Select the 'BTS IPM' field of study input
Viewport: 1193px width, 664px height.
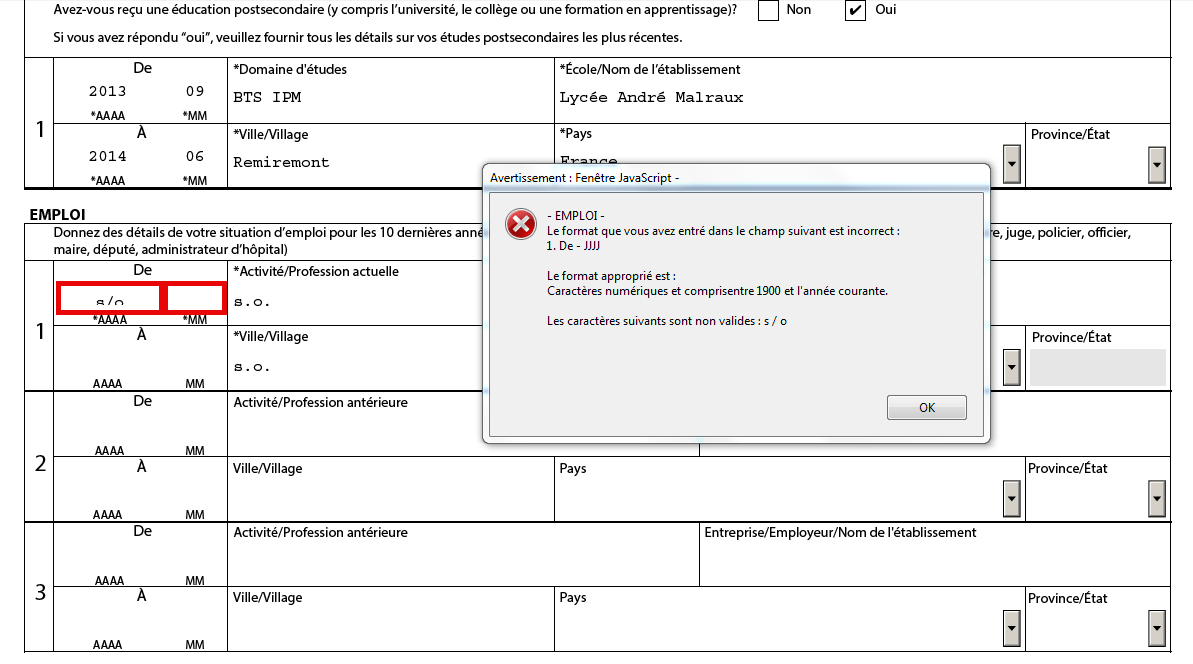(x=390, y=98)
